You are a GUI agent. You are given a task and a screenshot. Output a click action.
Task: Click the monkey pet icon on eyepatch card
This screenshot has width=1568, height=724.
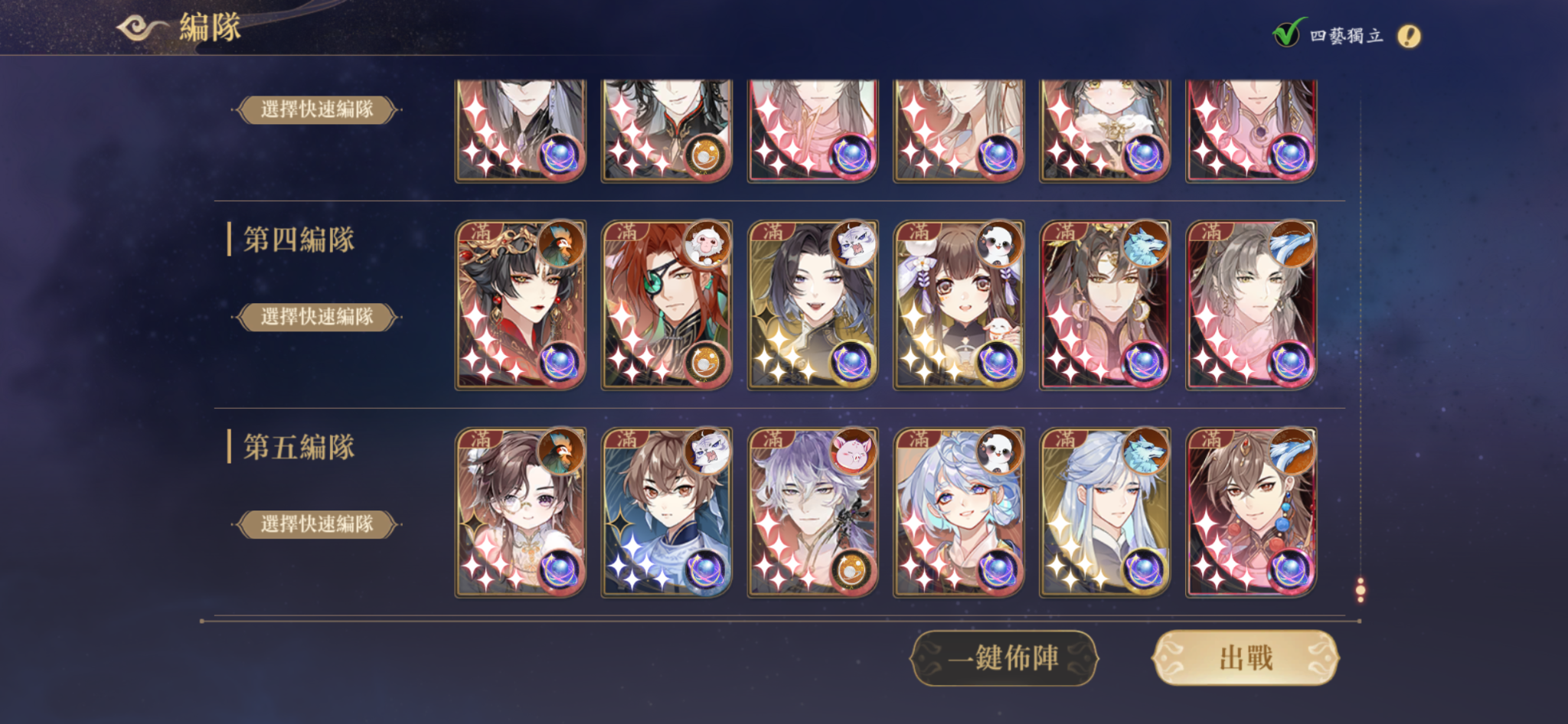pyautogui.click(x=707, y=244)
